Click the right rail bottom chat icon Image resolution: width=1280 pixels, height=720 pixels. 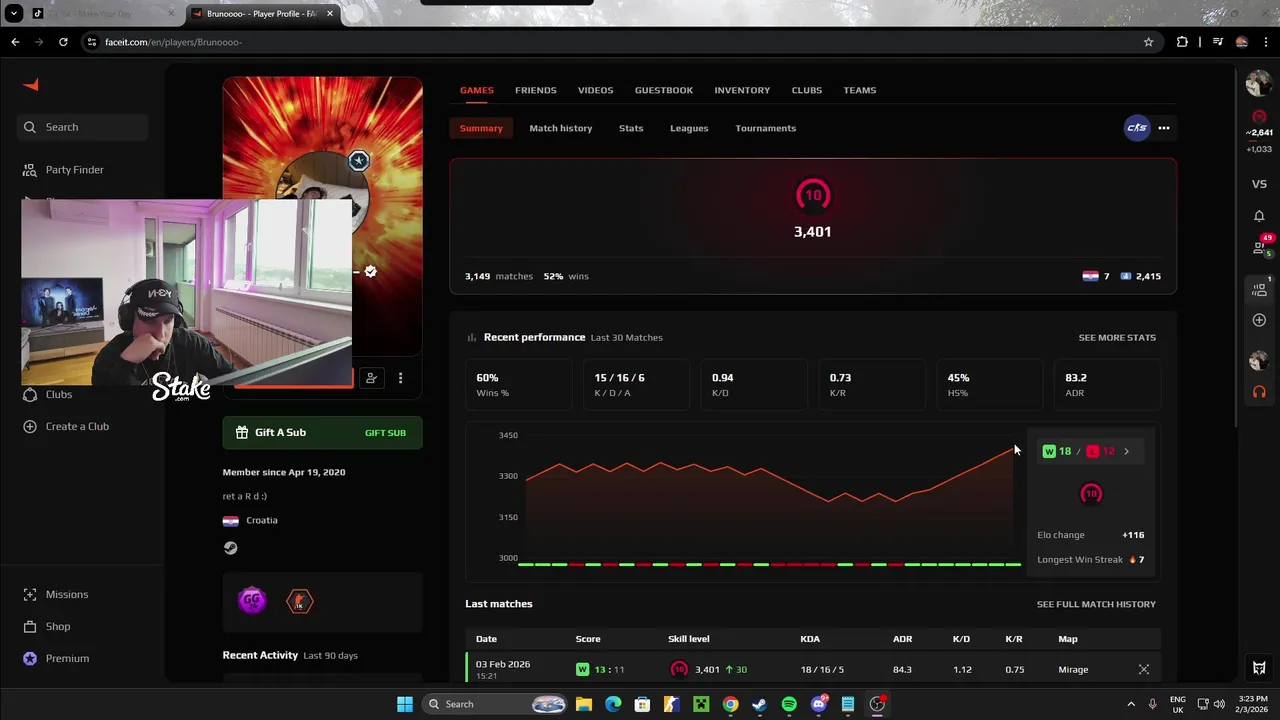pyautogui.click(x=1259, y=668)
